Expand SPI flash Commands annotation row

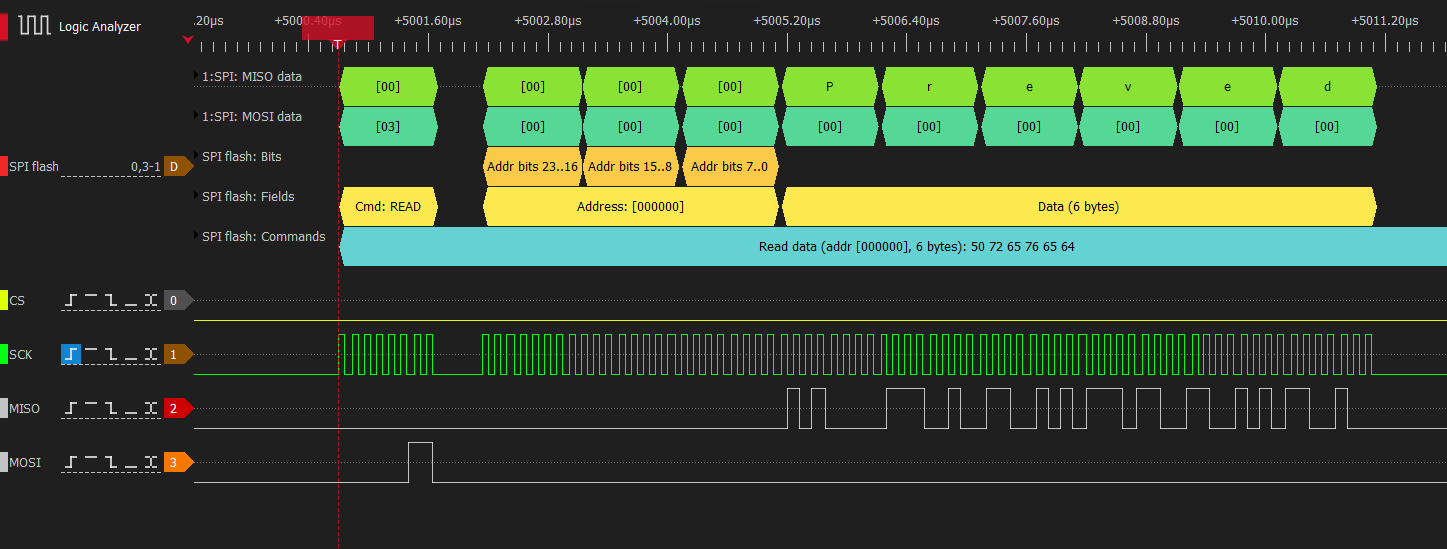[197, 236]
